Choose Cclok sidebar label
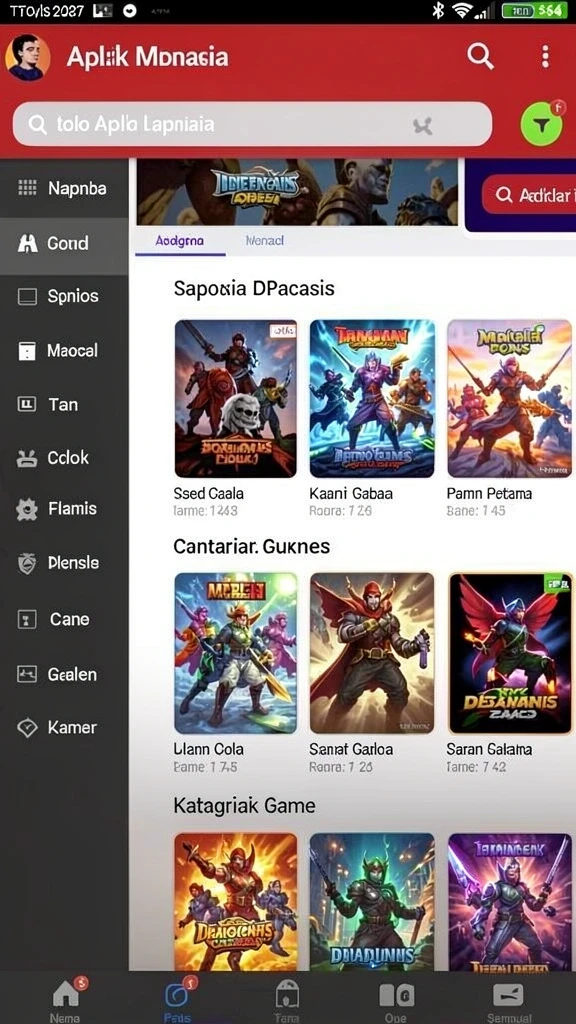The width and height of the screenshot is (576, 1024). click(68, 458)
